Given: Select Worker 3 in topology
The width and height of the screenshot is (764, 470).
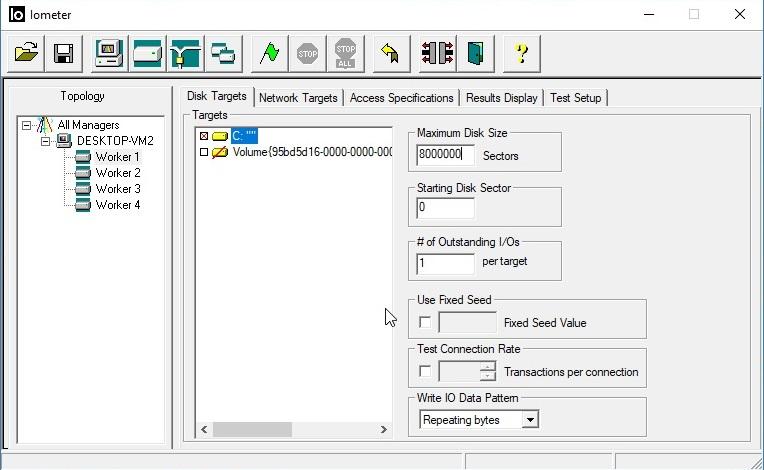Looking at the screenshot, I should click(x=118, y=189).
